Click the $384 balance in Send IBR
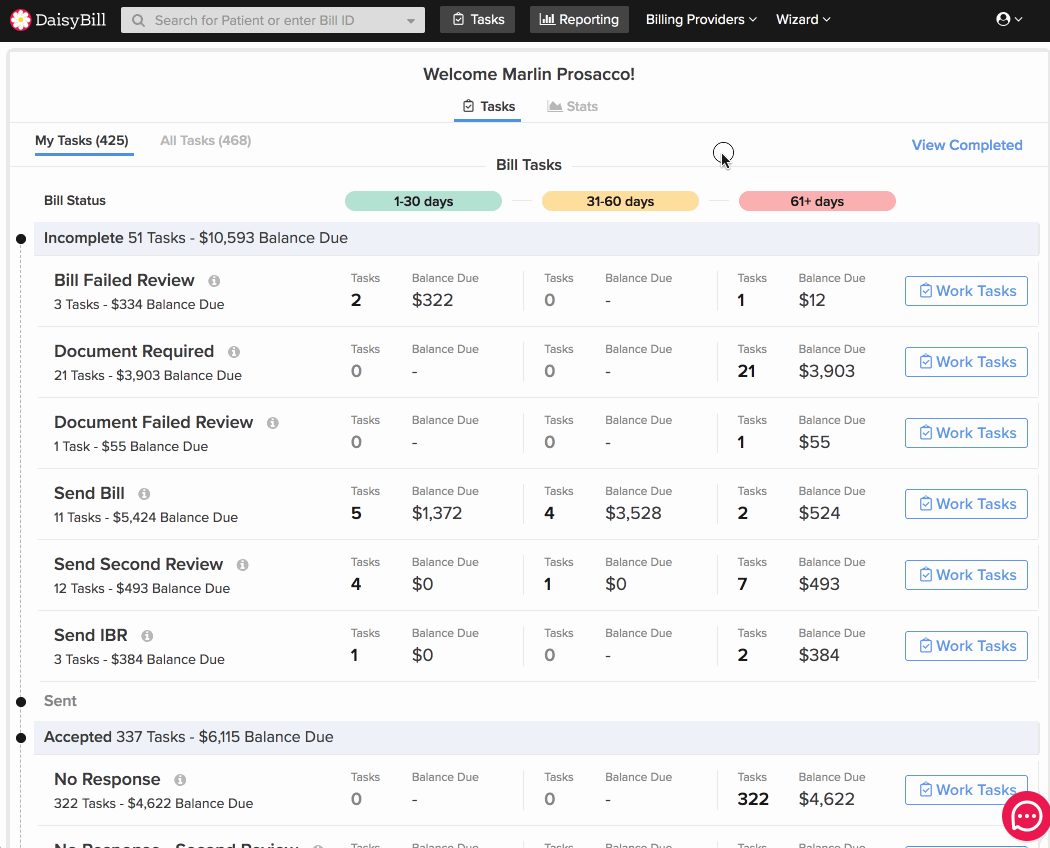Viewport: 1050px width, 848px height. (819, 655)
